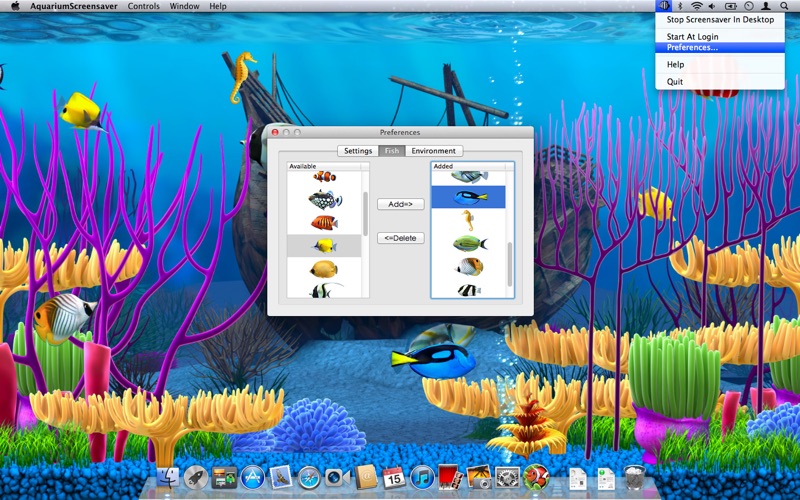This screenshot has width=800, height=500.
Task: Click the clownfish Aquarium app Dock icon
Action: tap(535, 478)
